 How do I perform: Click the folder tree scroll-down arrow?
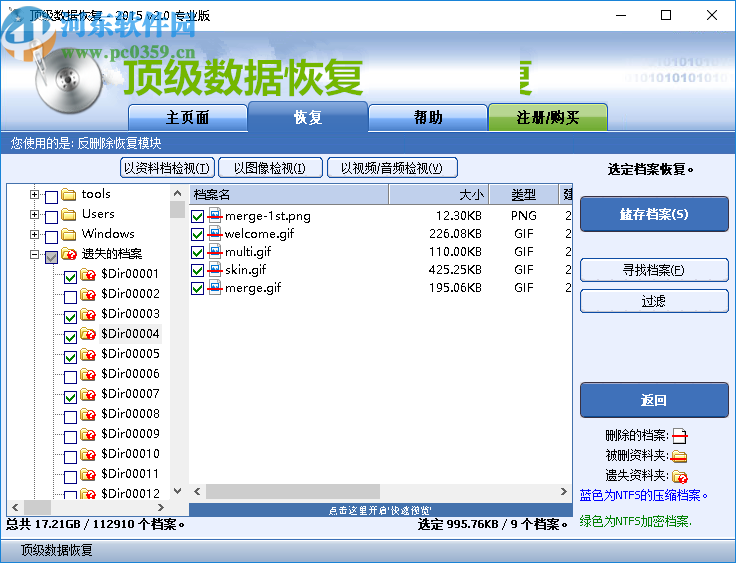pos(177,491)
